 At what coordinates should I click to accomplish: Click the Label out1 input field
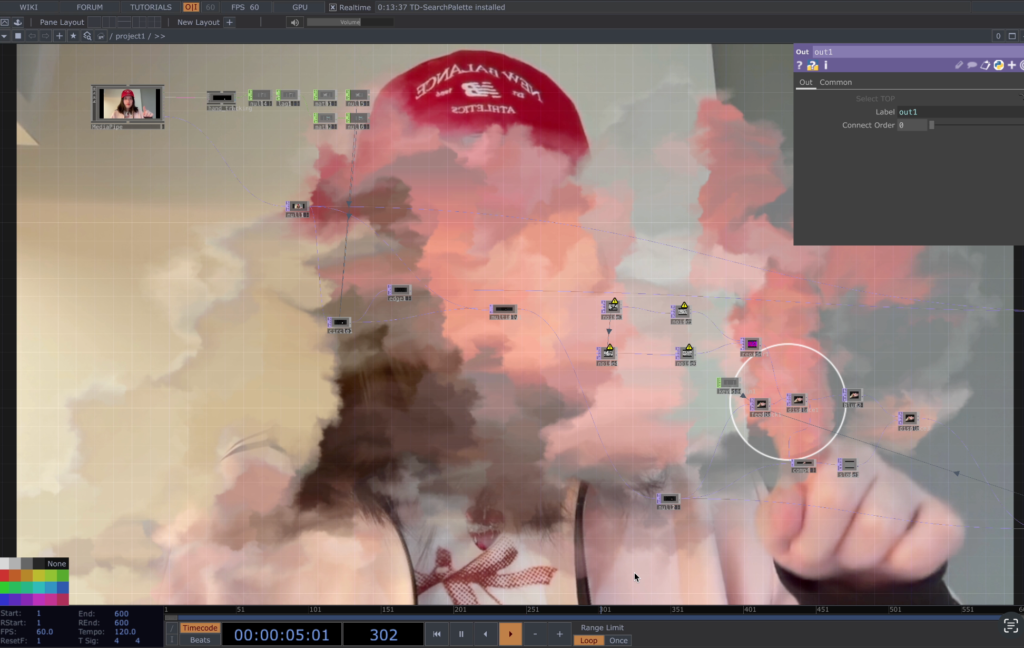point(960,112)
